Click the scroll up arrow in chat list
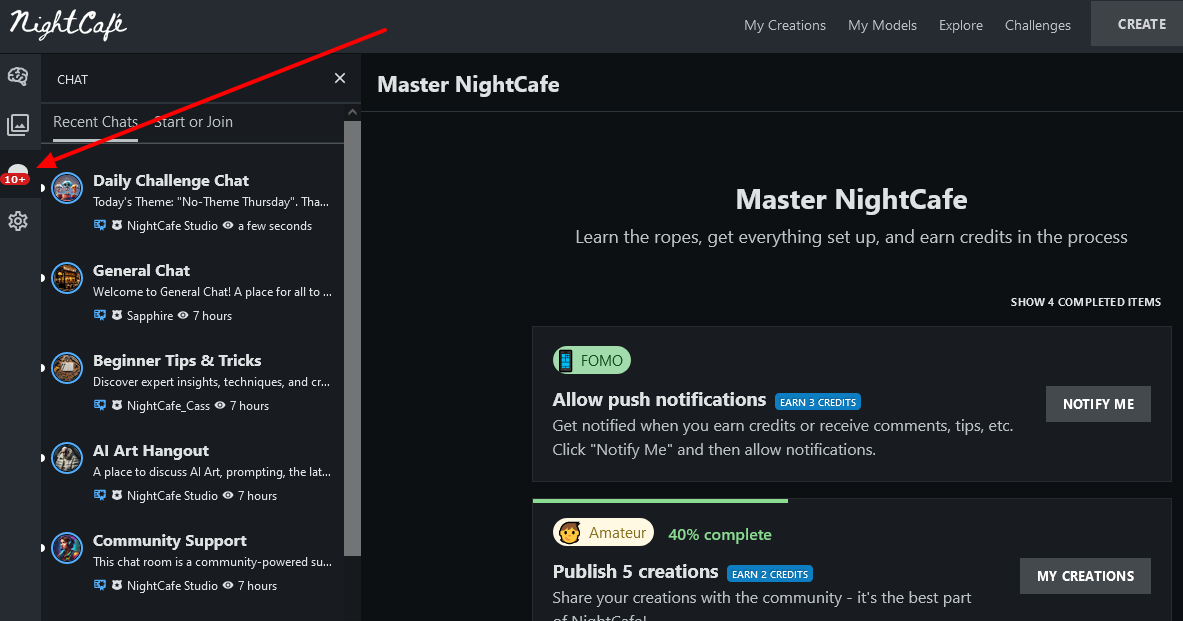The image size is (1183, 621). tap(352, 112)
